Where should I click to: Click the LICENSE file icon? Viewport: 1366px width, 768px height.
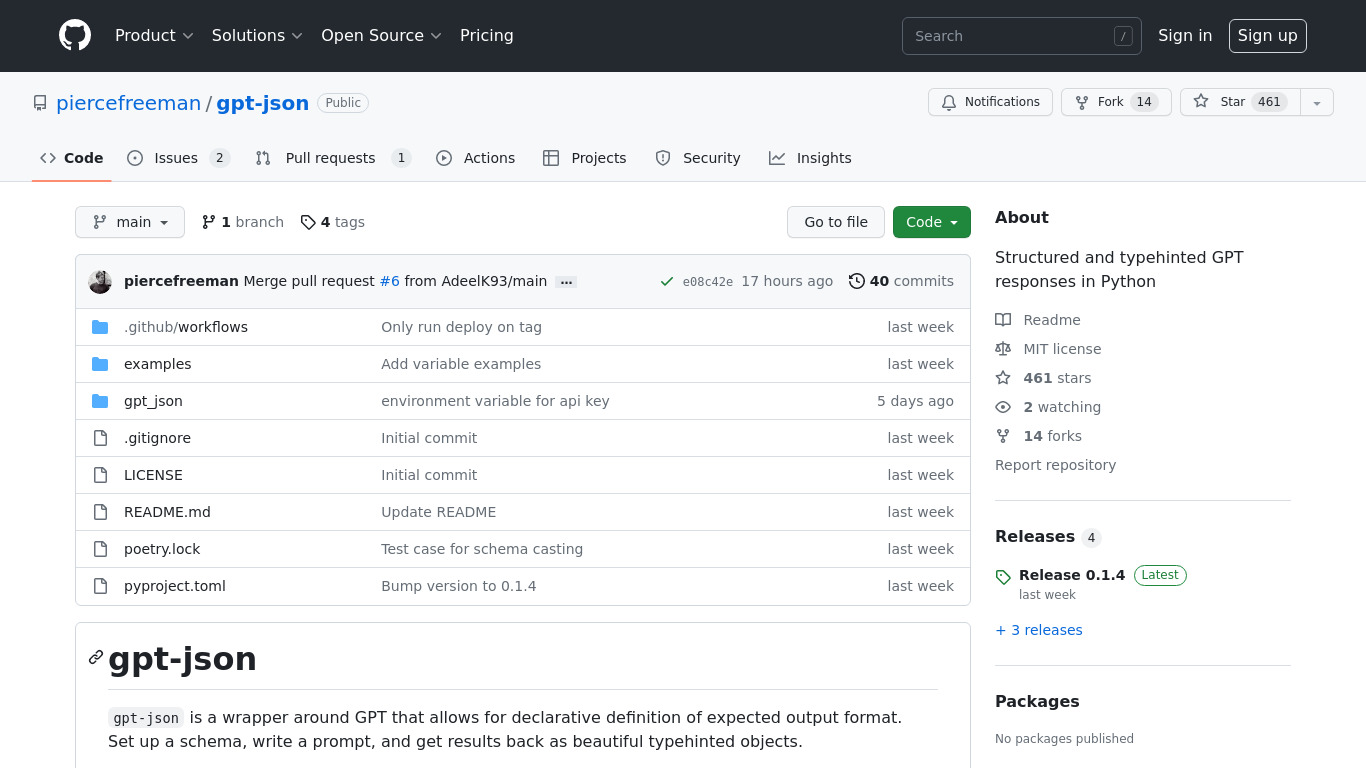point(100,475)
